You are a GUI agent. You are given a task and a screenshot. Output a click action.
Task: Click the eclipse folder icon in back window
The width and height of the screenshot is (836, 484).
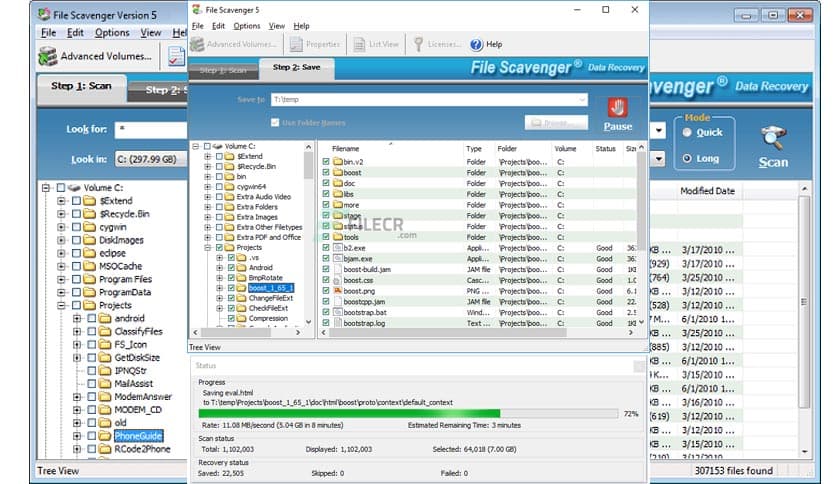click(90, 253)
